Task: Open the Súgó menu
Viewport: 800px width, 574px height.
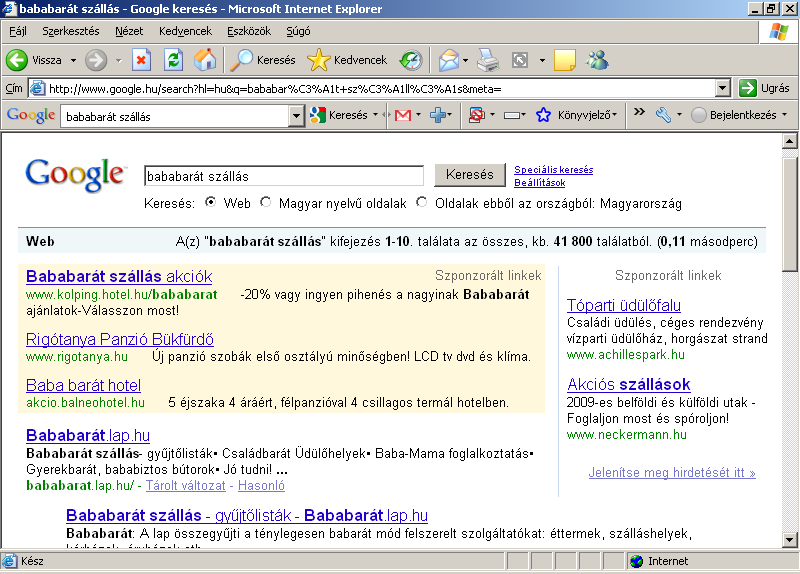Action: coord(298,31)
